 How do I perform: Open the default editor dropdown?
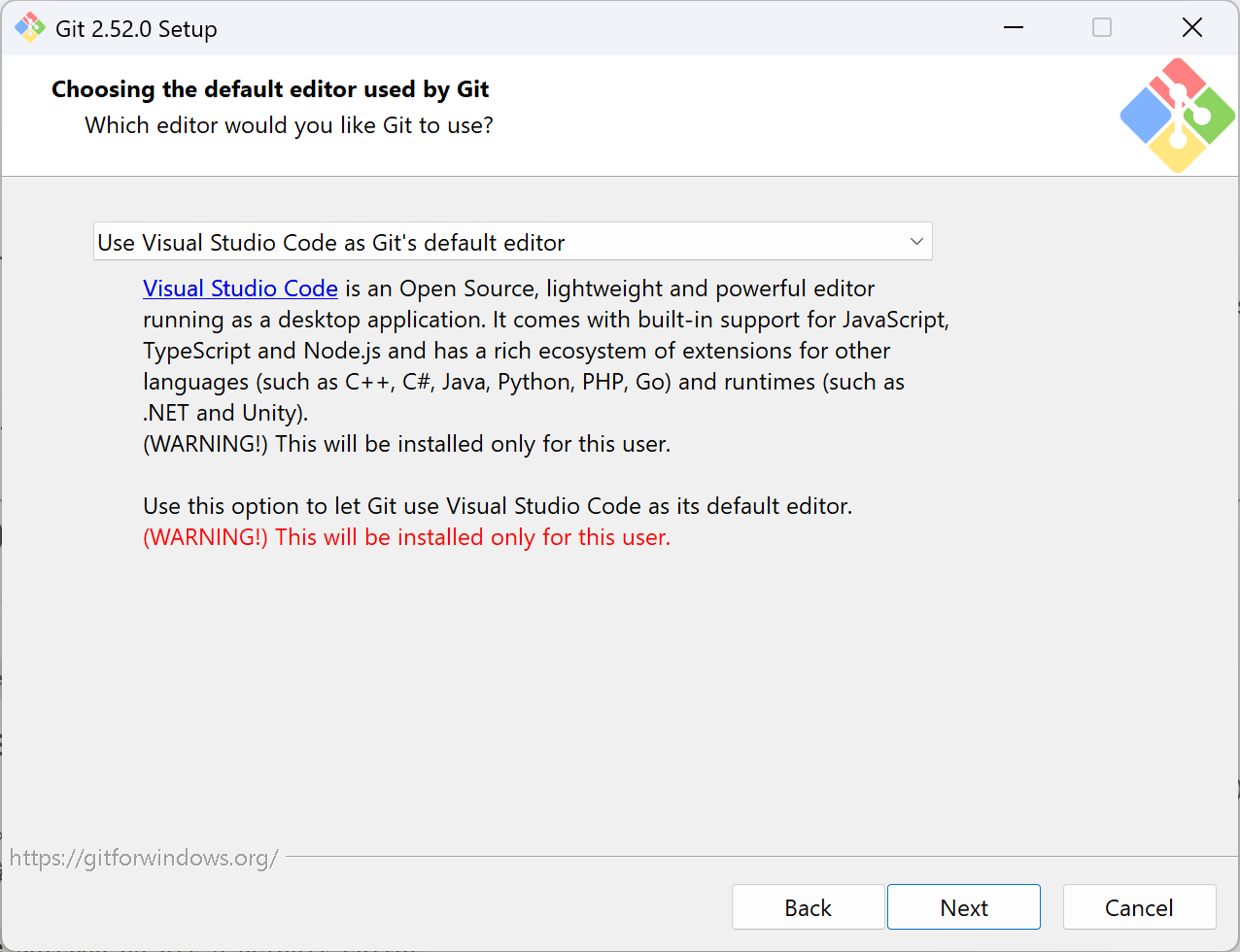point(512,242)
